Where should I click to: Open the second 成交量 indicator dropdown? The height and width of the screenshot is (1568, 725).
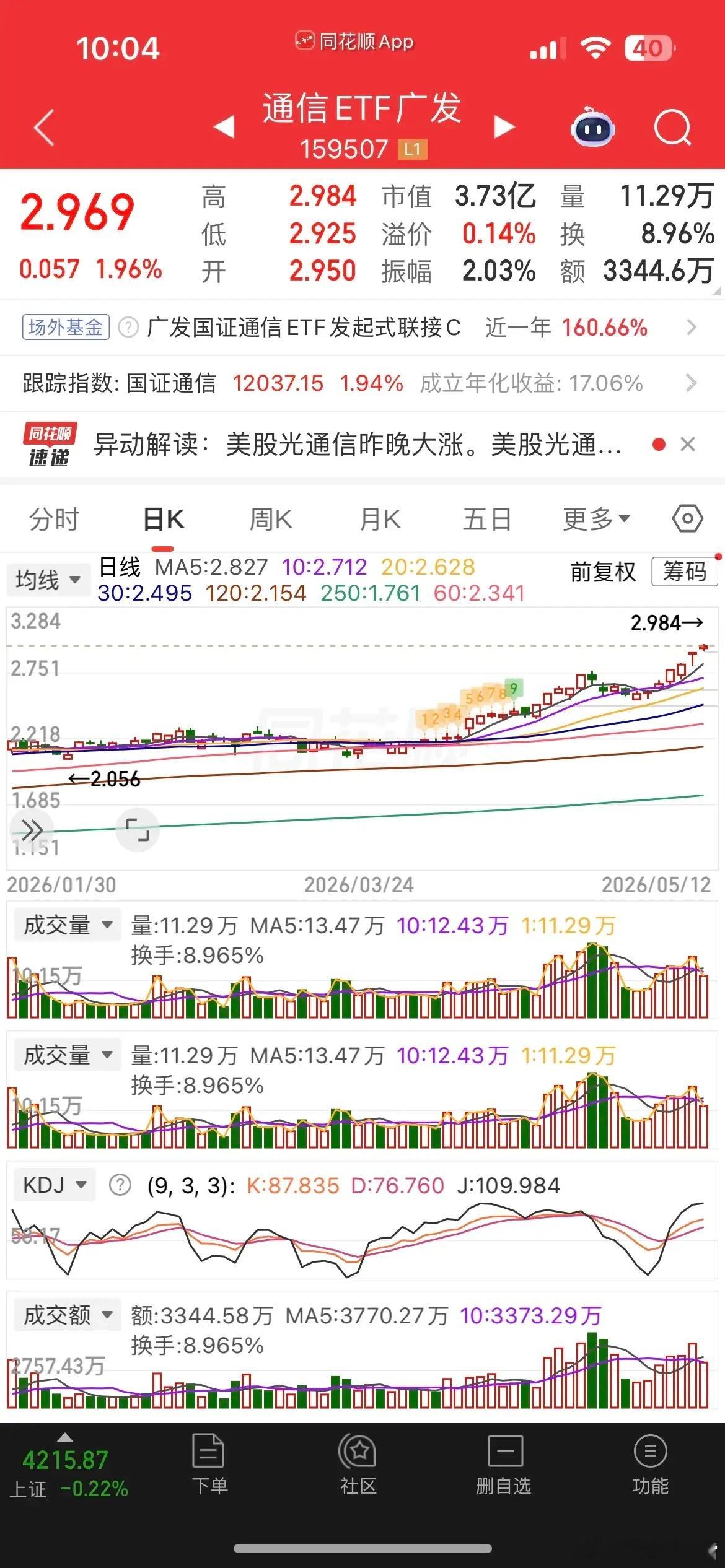pyautogui.click(x=68, y=1055)
